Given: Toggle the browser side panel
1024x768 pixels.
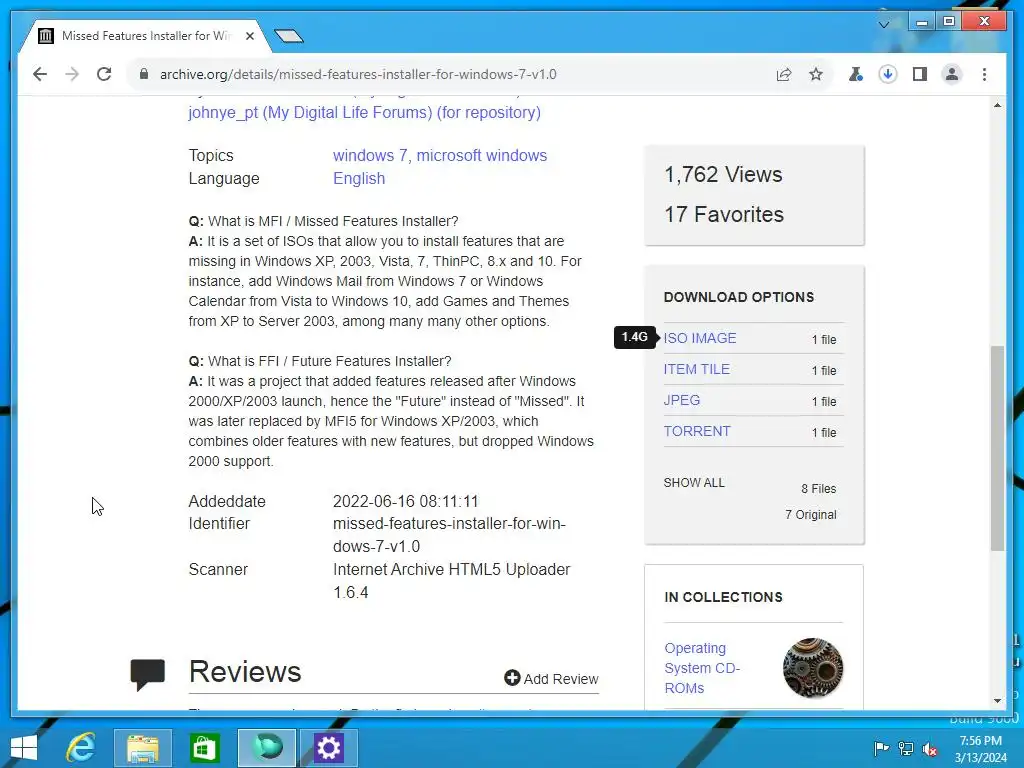Looking at the screenshot, I should click(920, 74).
